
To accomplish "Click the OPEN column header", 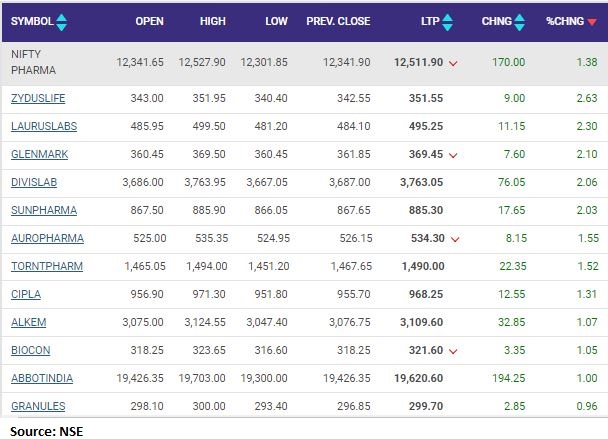I will (149, 21).
